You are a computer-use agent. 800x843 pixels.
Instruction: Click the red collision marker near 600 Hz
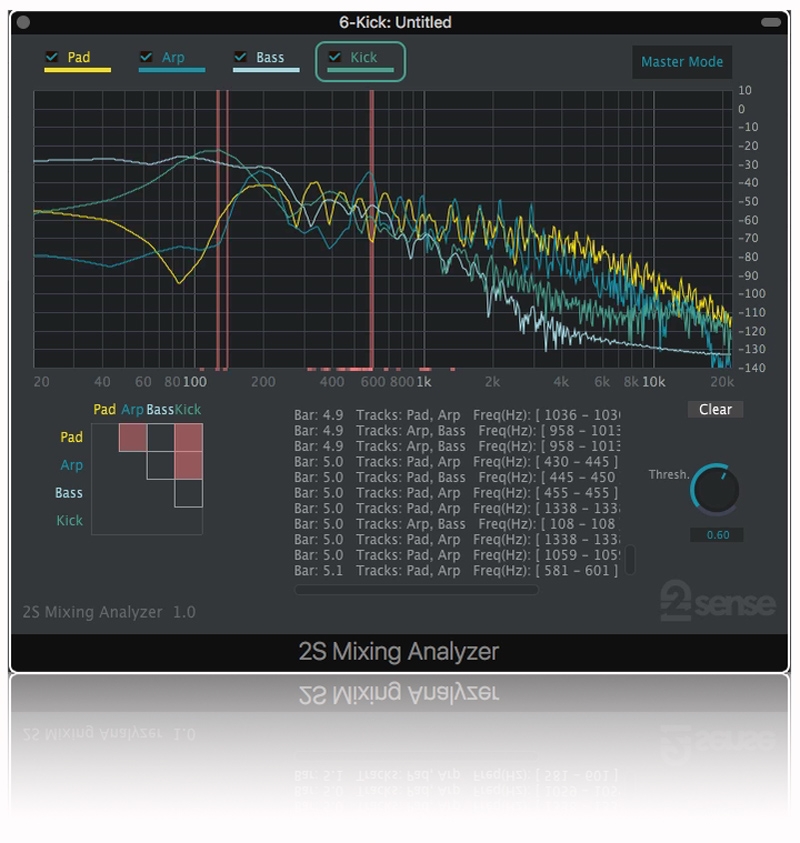click(372, 228)
